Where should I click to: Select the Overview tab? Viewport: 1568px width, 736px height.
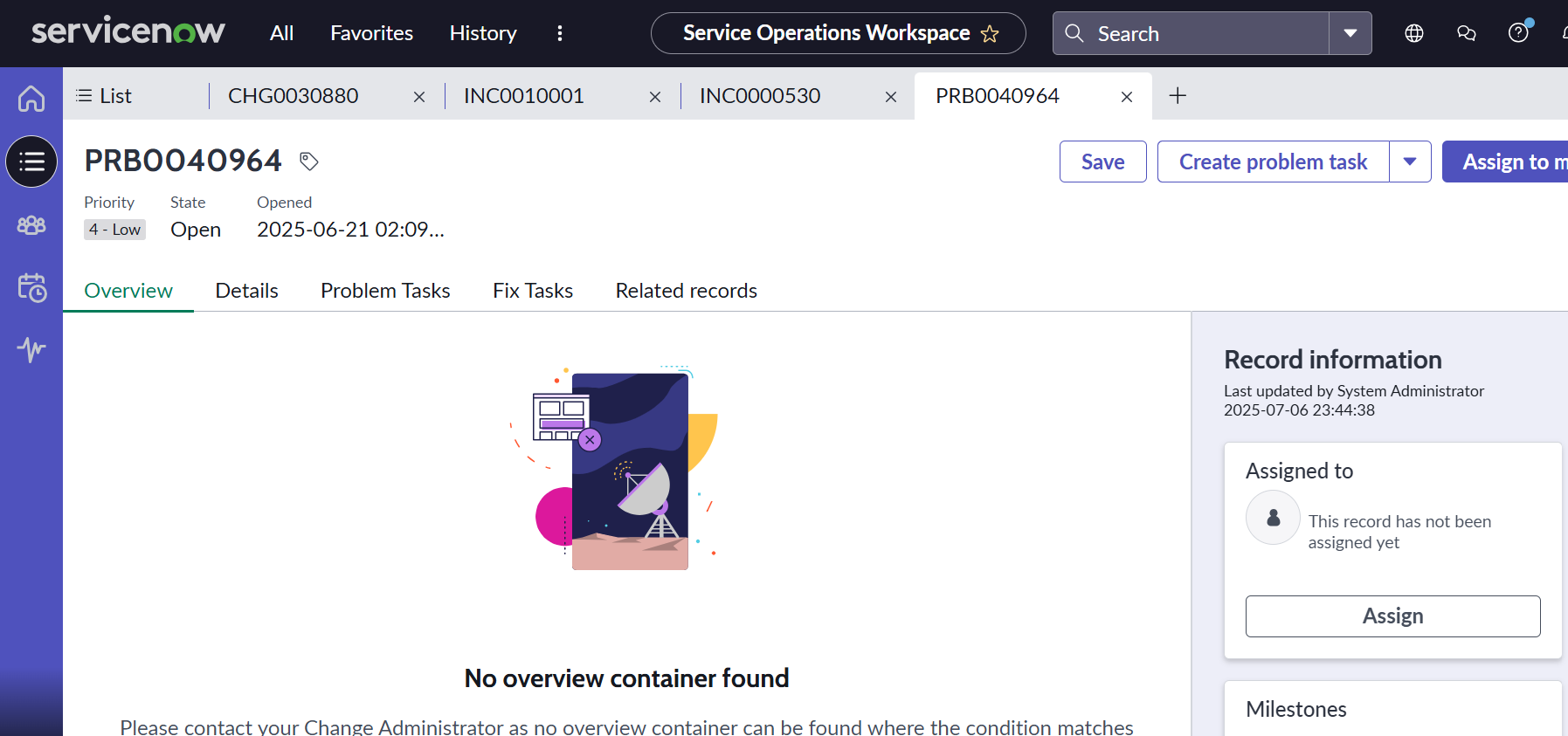pos(128,291)
